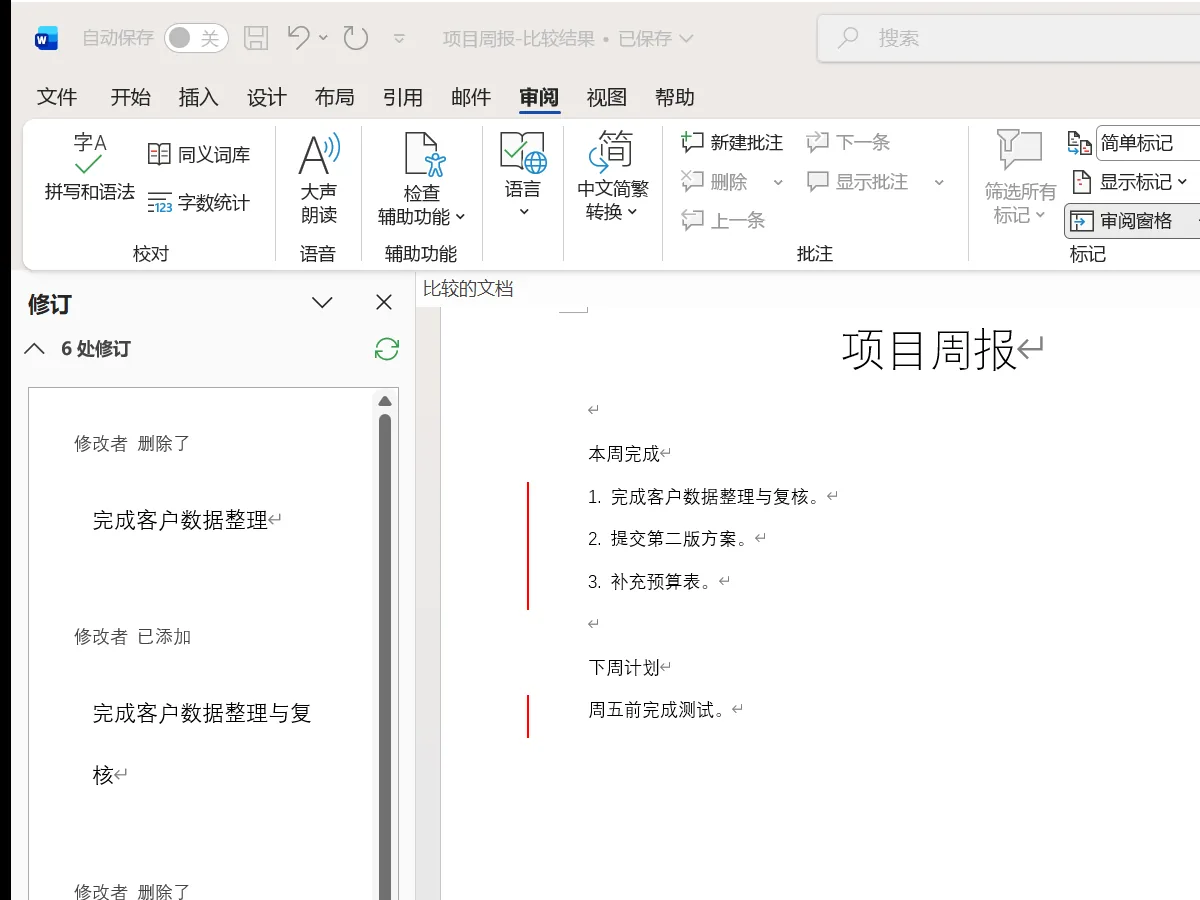Click the line 周五前完成测试
Viewport: 1200px width, 900px height.
pos(656,710)
